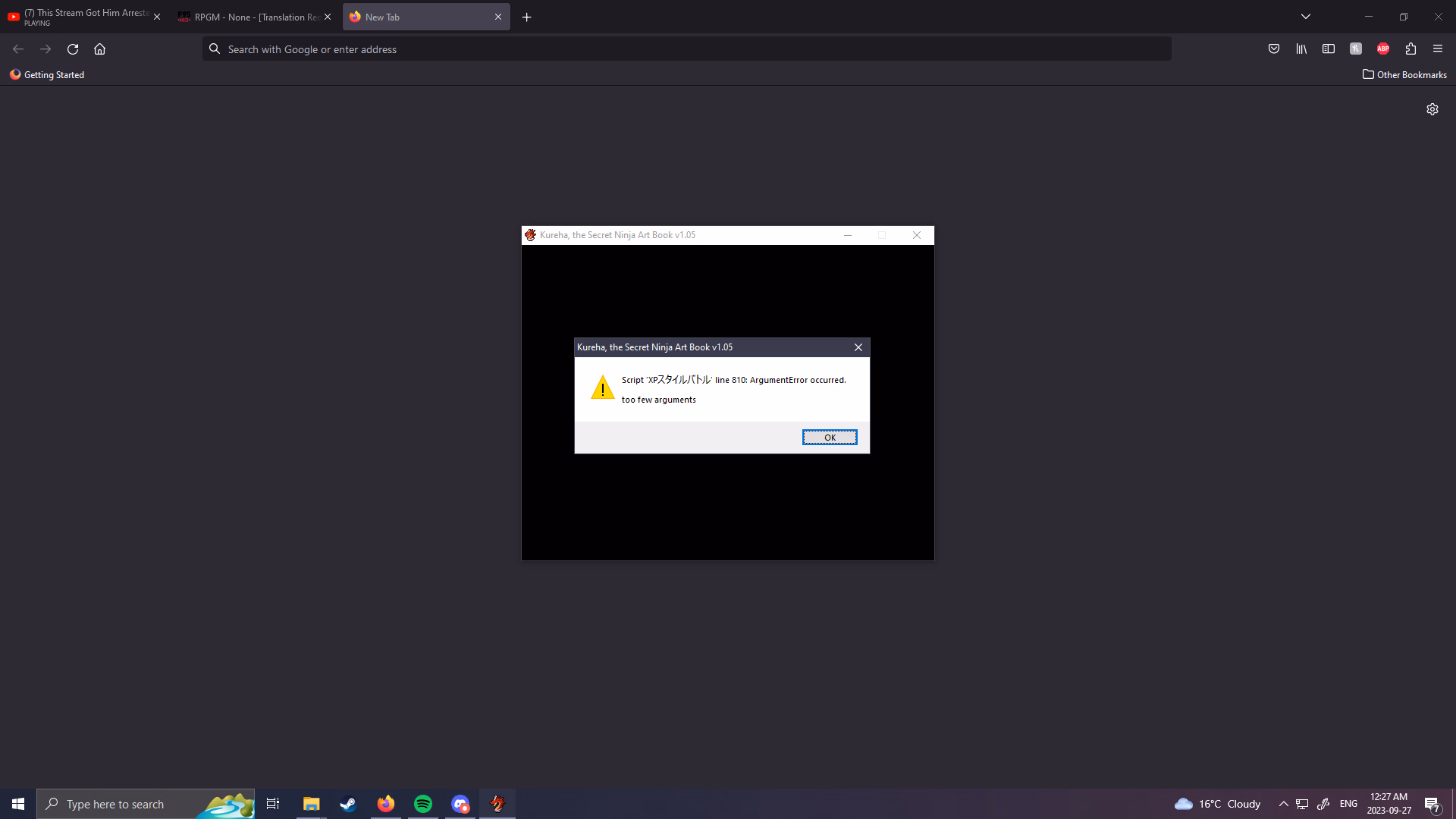This screenshot has height=819, width=1456.
Task: Switch to the YouTube stream tab
Action: click(80, 17)
